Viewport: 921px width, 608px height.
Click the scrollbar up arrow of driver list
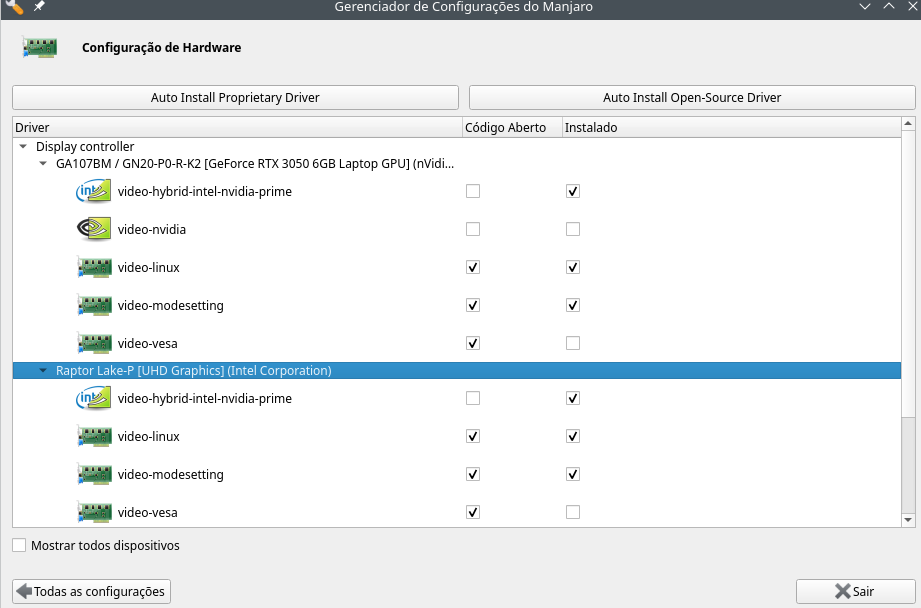(x=908, y=124)
